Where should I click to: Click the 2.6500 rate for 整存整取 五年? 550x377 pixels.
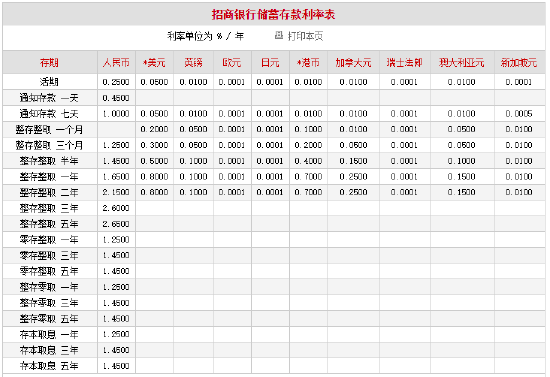116,224
